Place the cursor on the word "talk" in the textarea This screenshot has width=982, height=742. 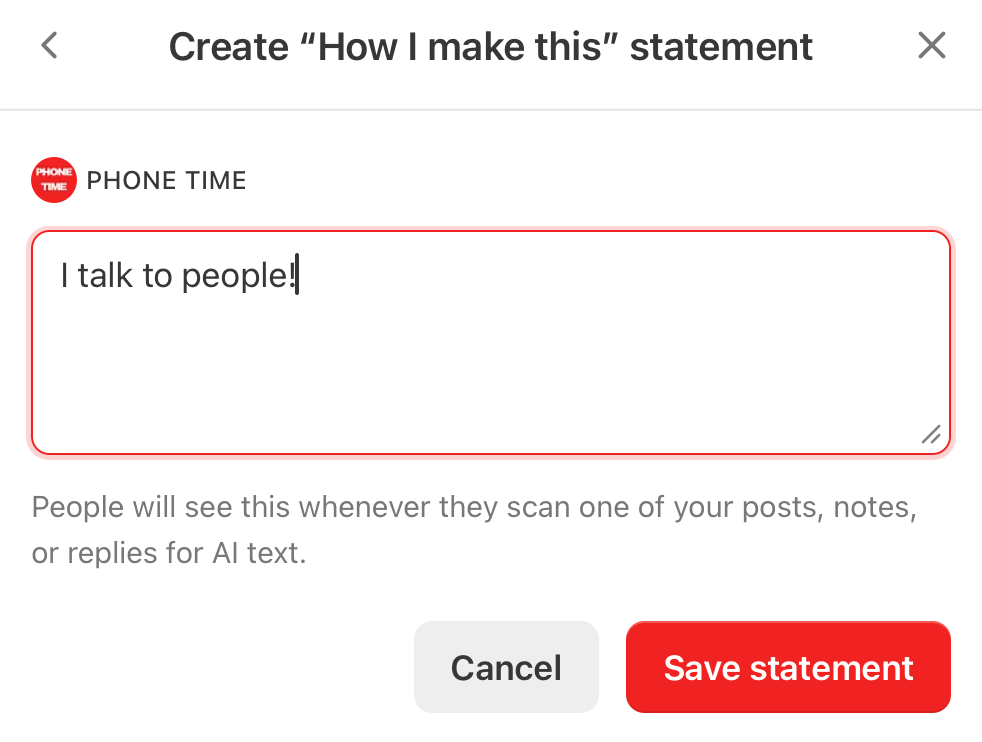click(x=105, y=276)
